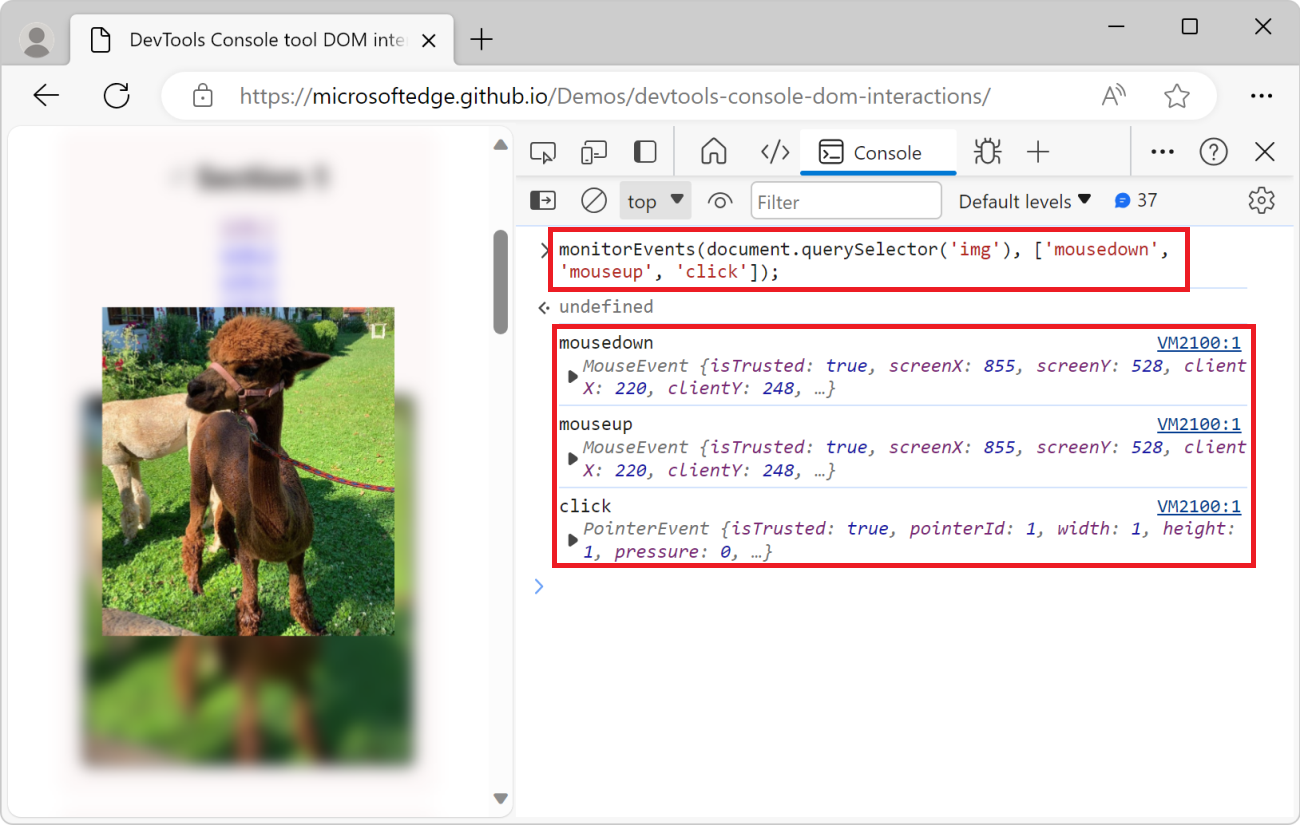The height and width of the screenshot is (825, 1300).
Task: Open the DevTools Welcome home panel
Action: (x=713, y=151)
